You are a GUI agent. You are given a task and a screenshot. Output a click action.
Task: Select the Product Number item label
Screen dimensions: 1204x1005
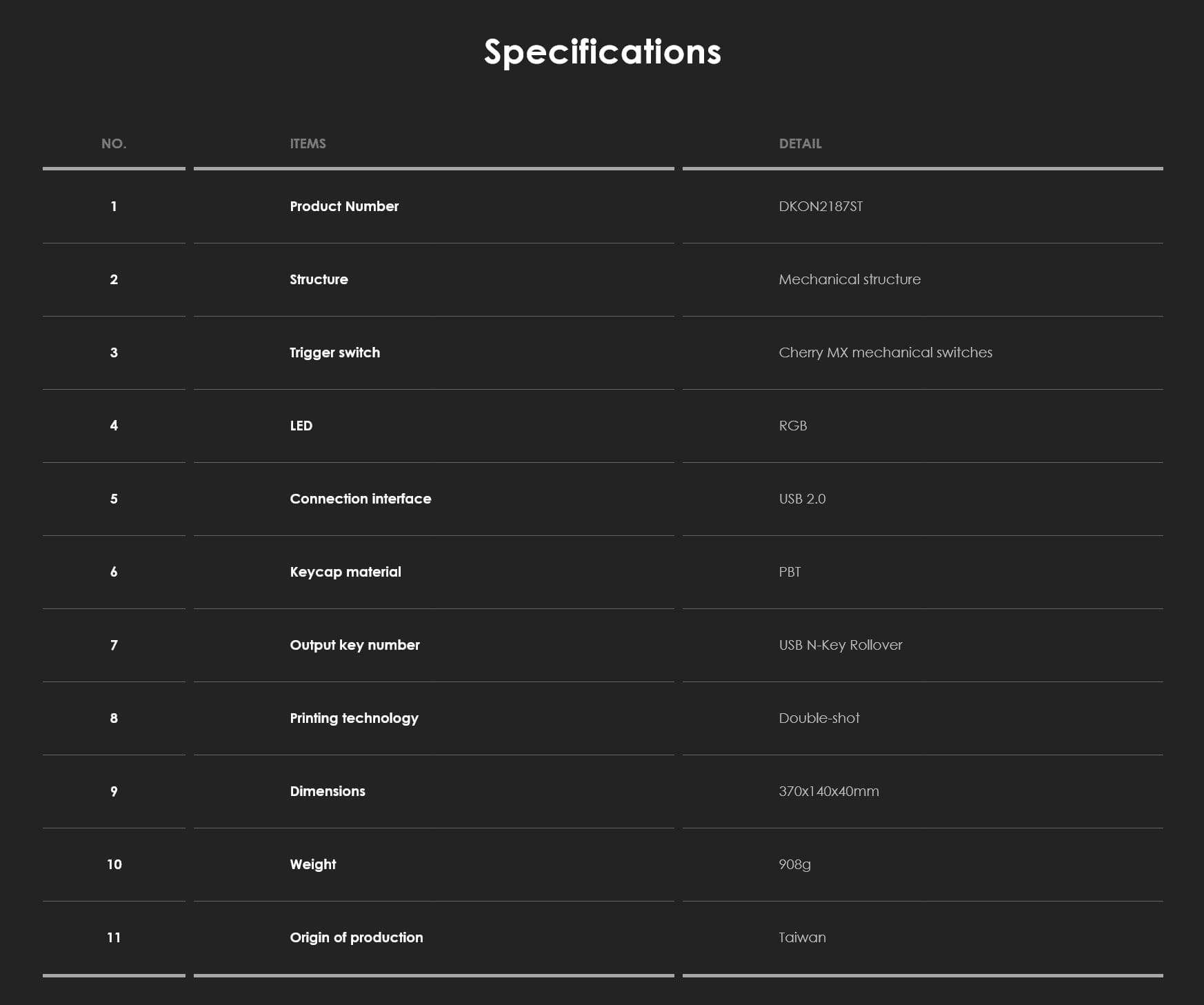click(344, 206)
